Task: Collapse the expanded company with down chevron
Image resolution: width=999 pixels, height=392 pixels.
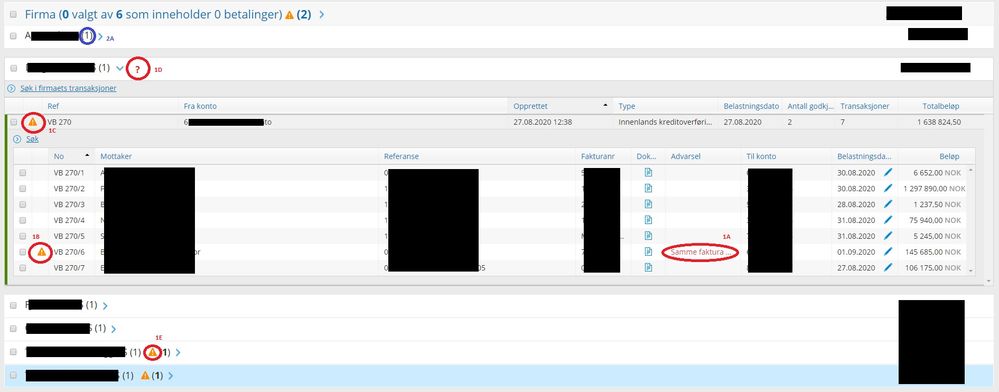Action: [x=120, y=68]
